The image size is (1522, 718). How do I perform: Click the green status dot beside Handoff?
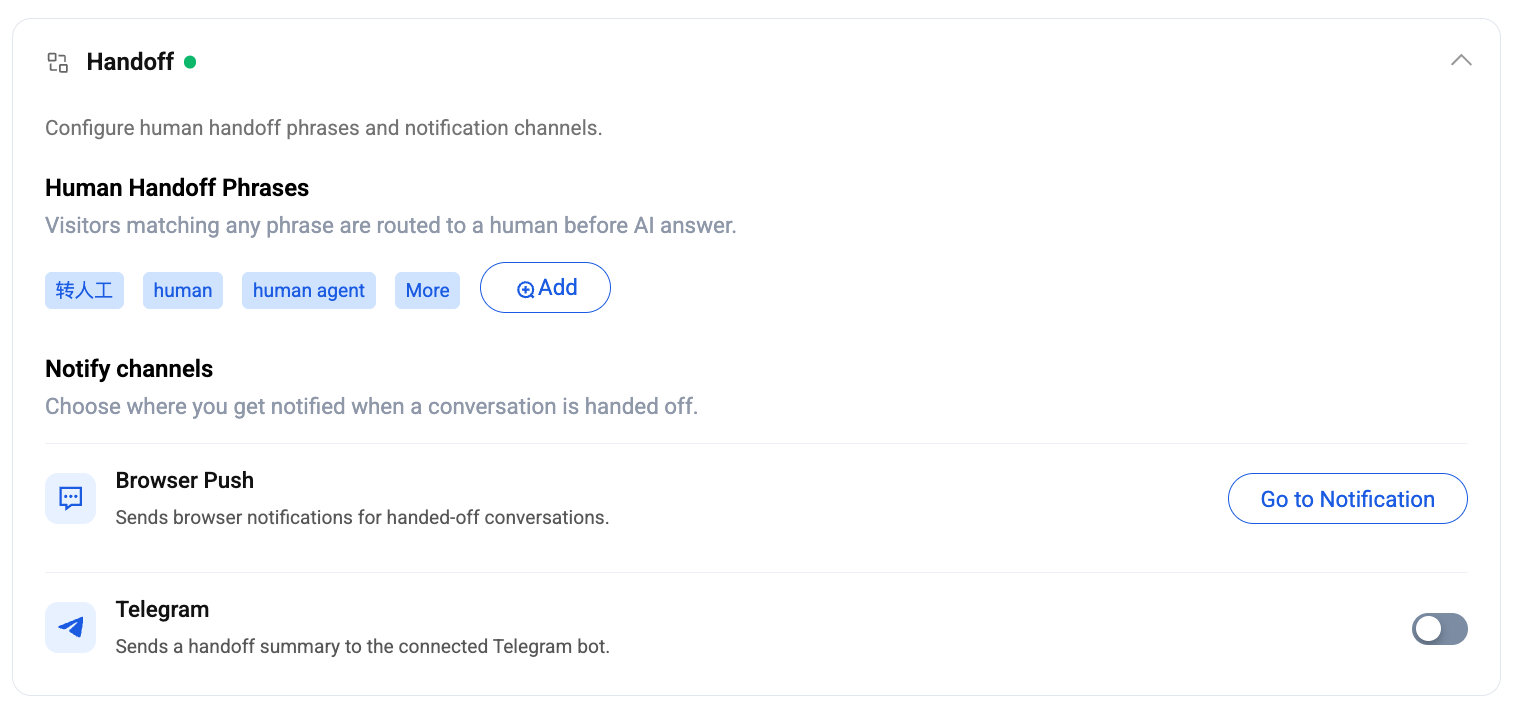tap(190, 62)
